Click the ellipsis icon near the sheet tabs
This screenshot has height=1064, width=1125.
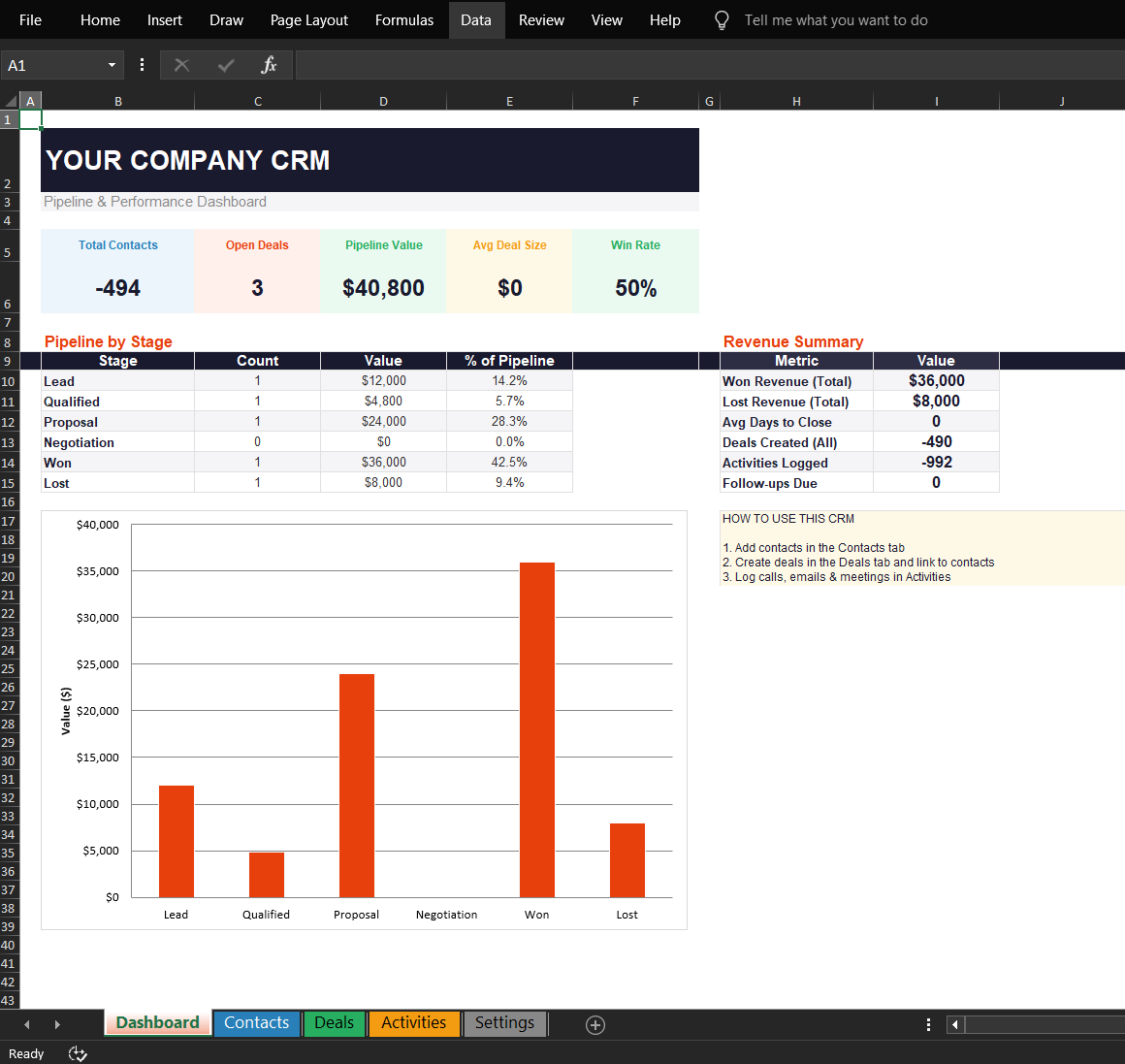pos(928,1024)
